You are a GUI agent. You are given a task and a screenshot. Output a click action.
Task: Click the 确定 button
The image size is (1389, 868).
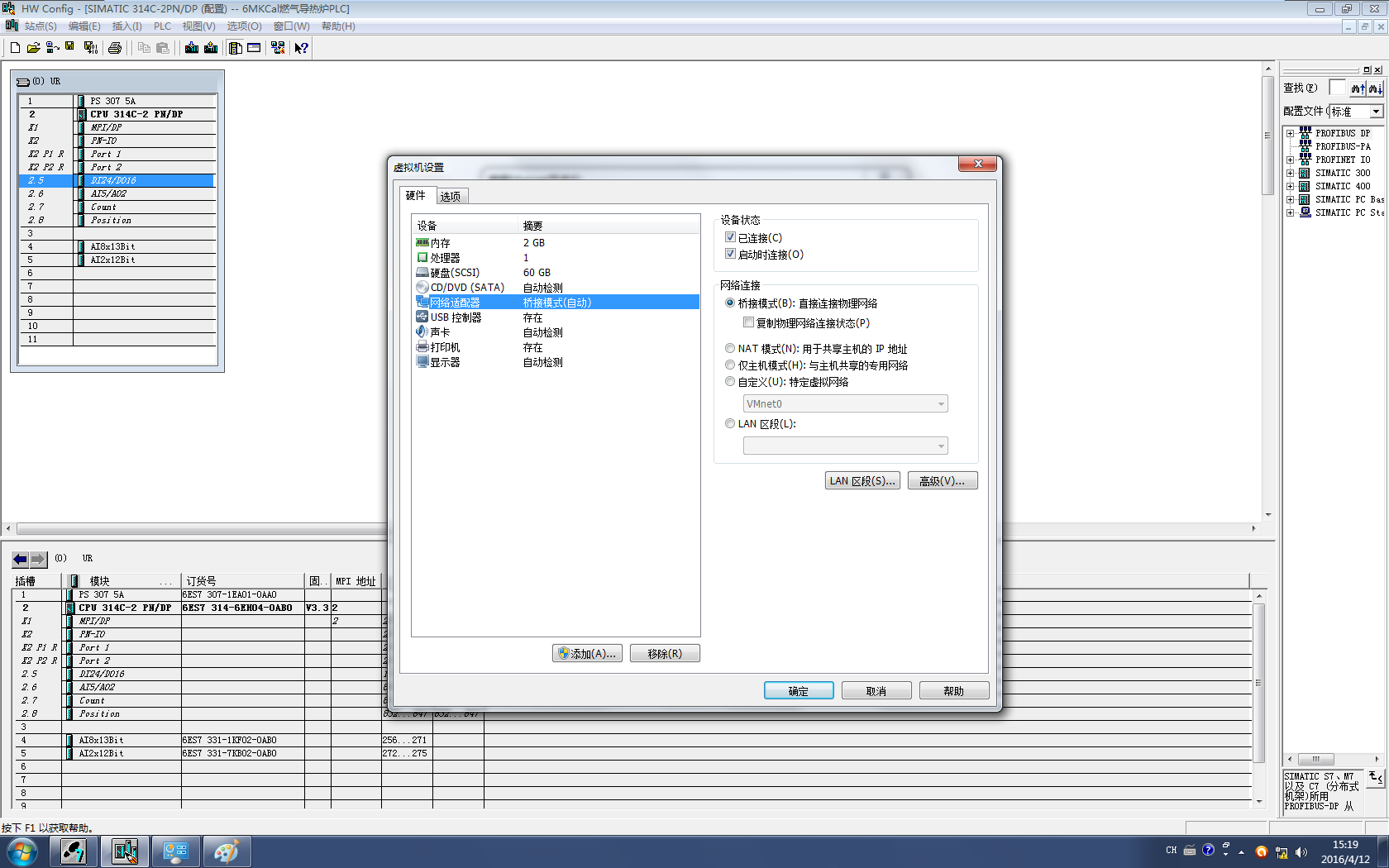click(x=799, y=691)
